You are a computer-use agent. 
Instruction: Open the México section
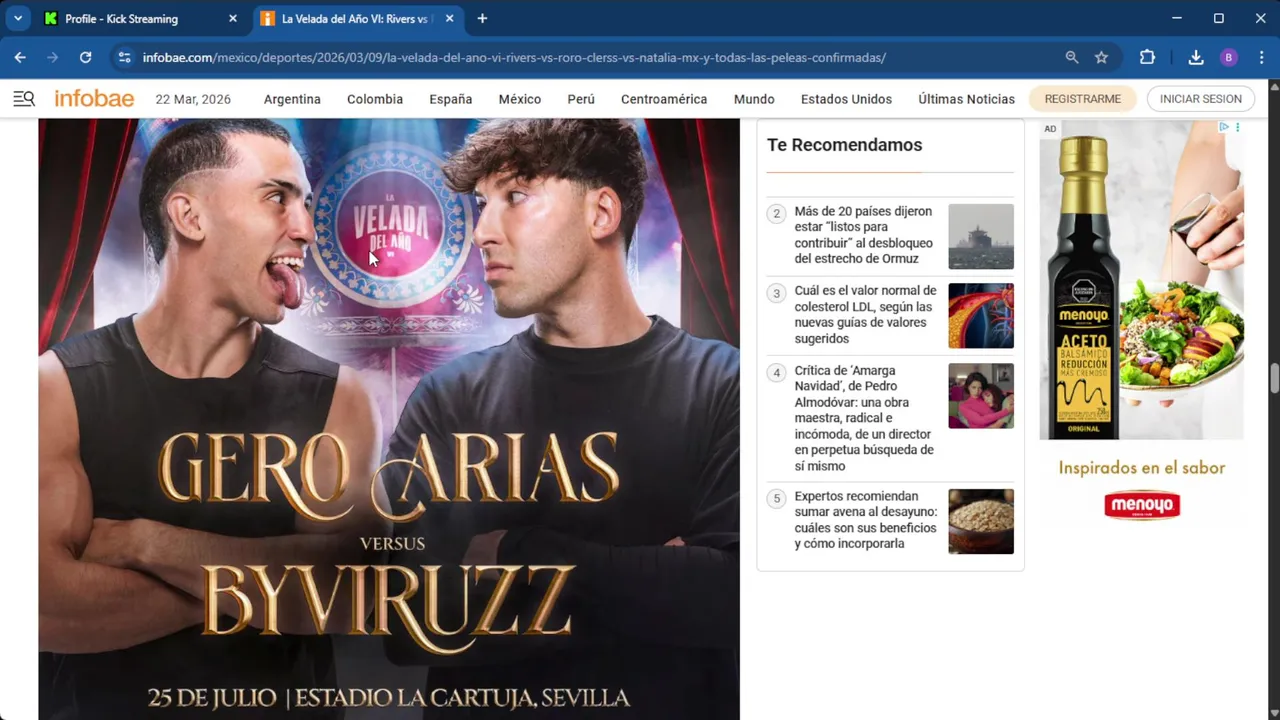pyautogui.click(x=520, y=99)
